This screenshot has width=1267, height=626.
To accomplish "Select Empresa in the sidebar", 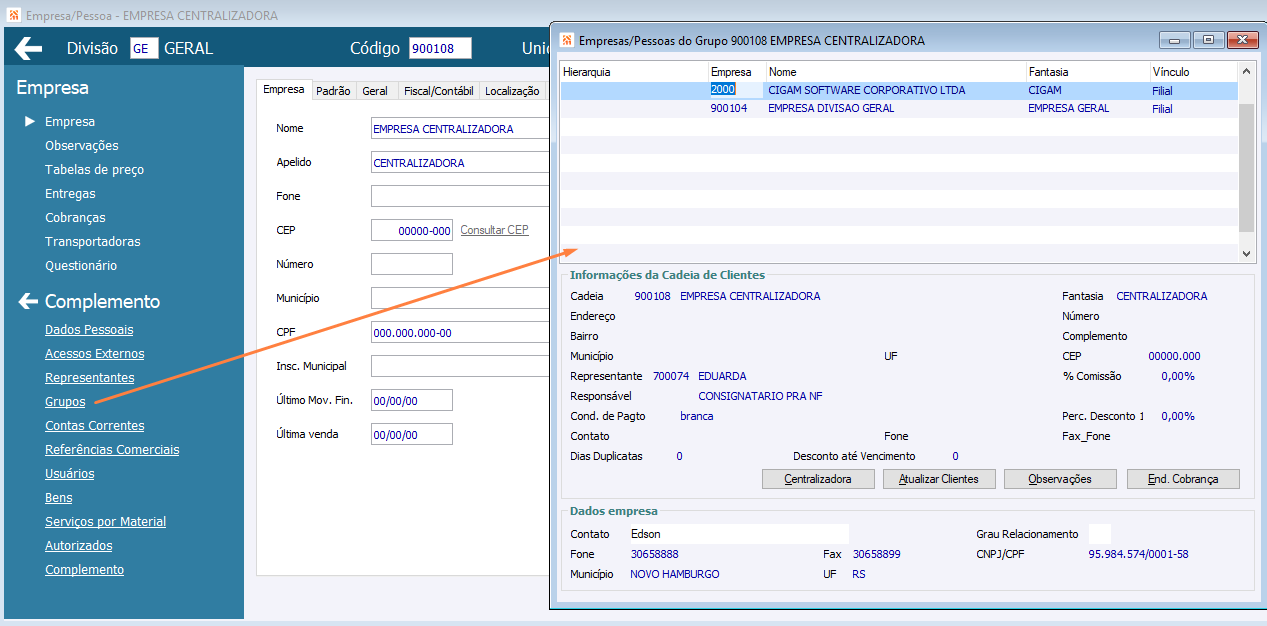I will pyautogui.click(x=70, y=122).
